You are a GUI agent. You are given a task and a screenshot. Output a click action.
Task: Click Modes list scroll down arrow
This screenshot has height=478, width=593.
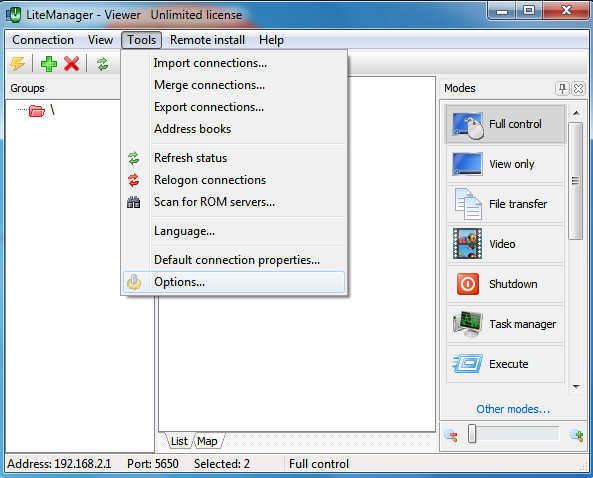pyautogui.click(x=576, y=386)
